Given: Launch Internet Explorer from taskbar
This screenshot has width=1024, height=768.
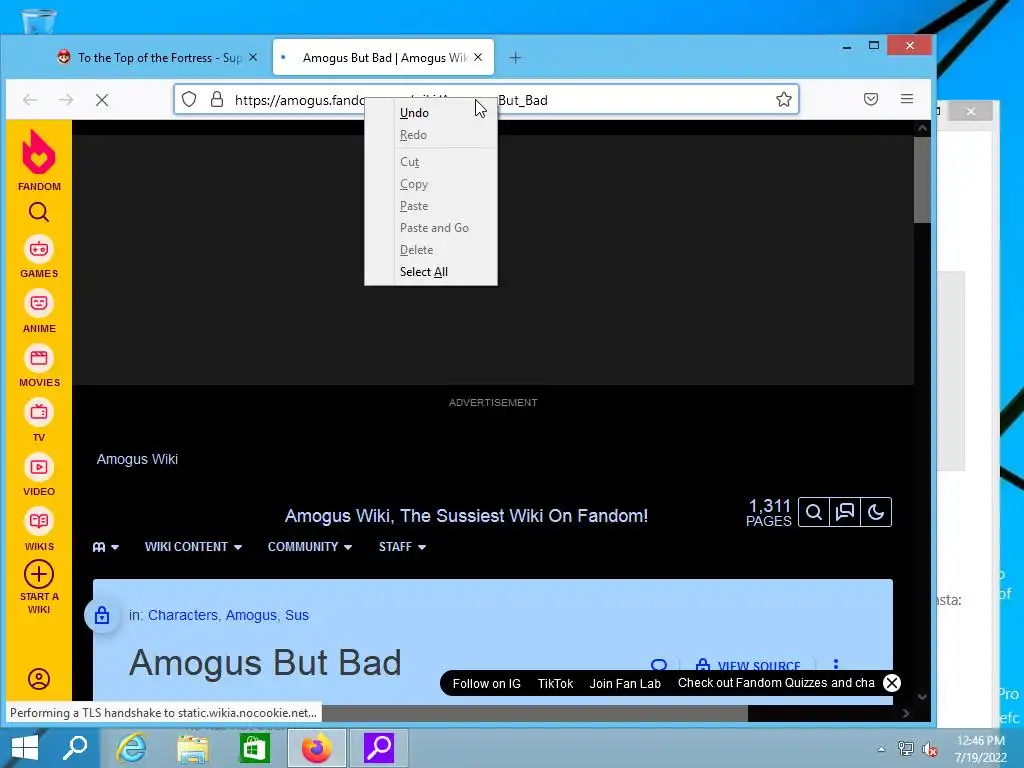Looking at the screenshot, I should point(131,748).
